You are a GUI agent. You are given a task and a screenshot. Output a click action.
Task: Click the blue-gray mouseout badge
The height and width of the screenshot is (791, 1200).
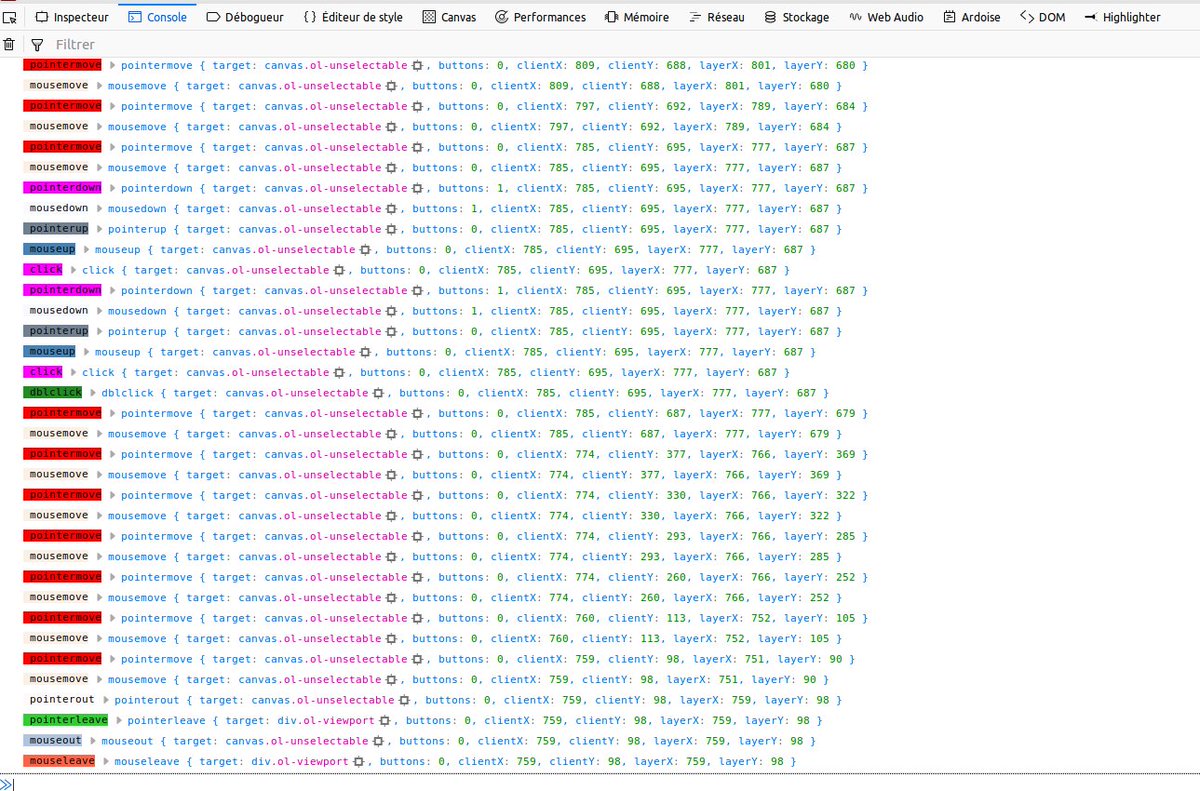[52, 741]
